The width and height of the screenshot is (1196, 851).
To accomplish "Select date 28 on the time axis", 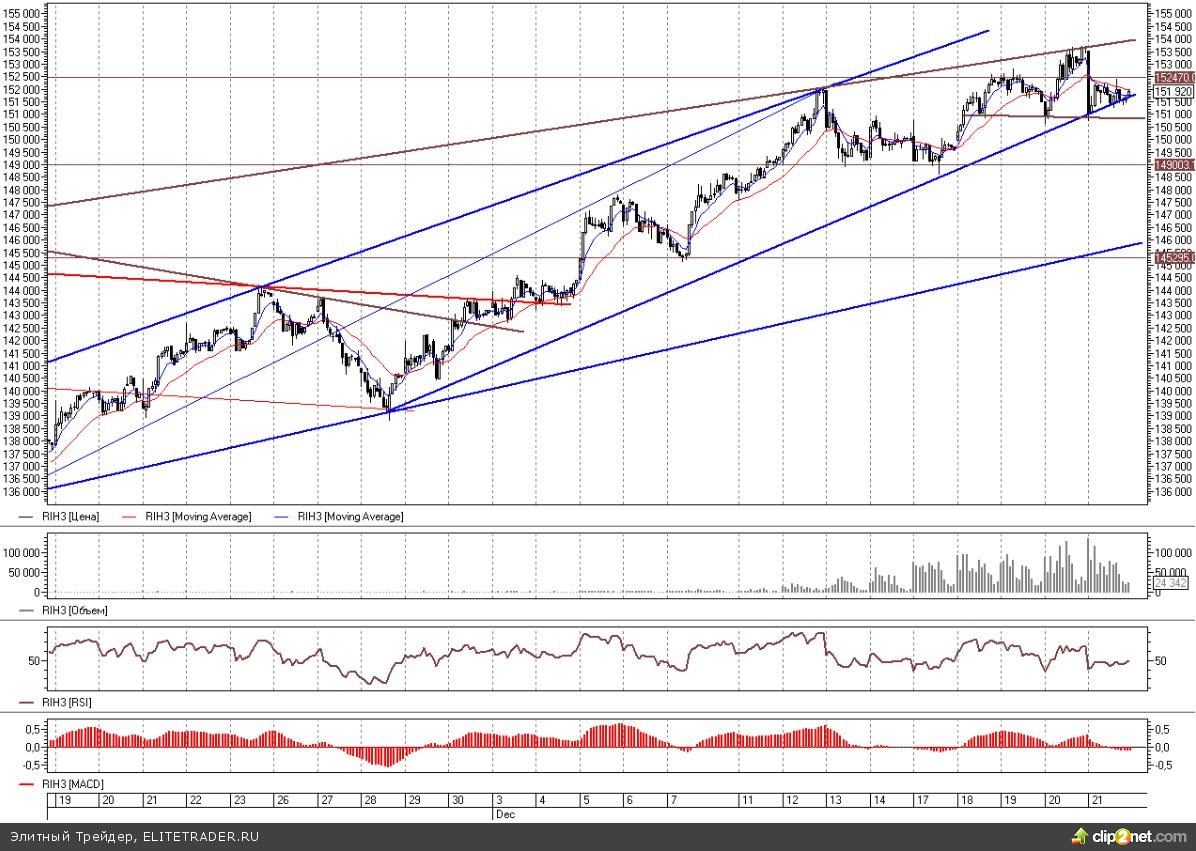I will click(370, 801).
